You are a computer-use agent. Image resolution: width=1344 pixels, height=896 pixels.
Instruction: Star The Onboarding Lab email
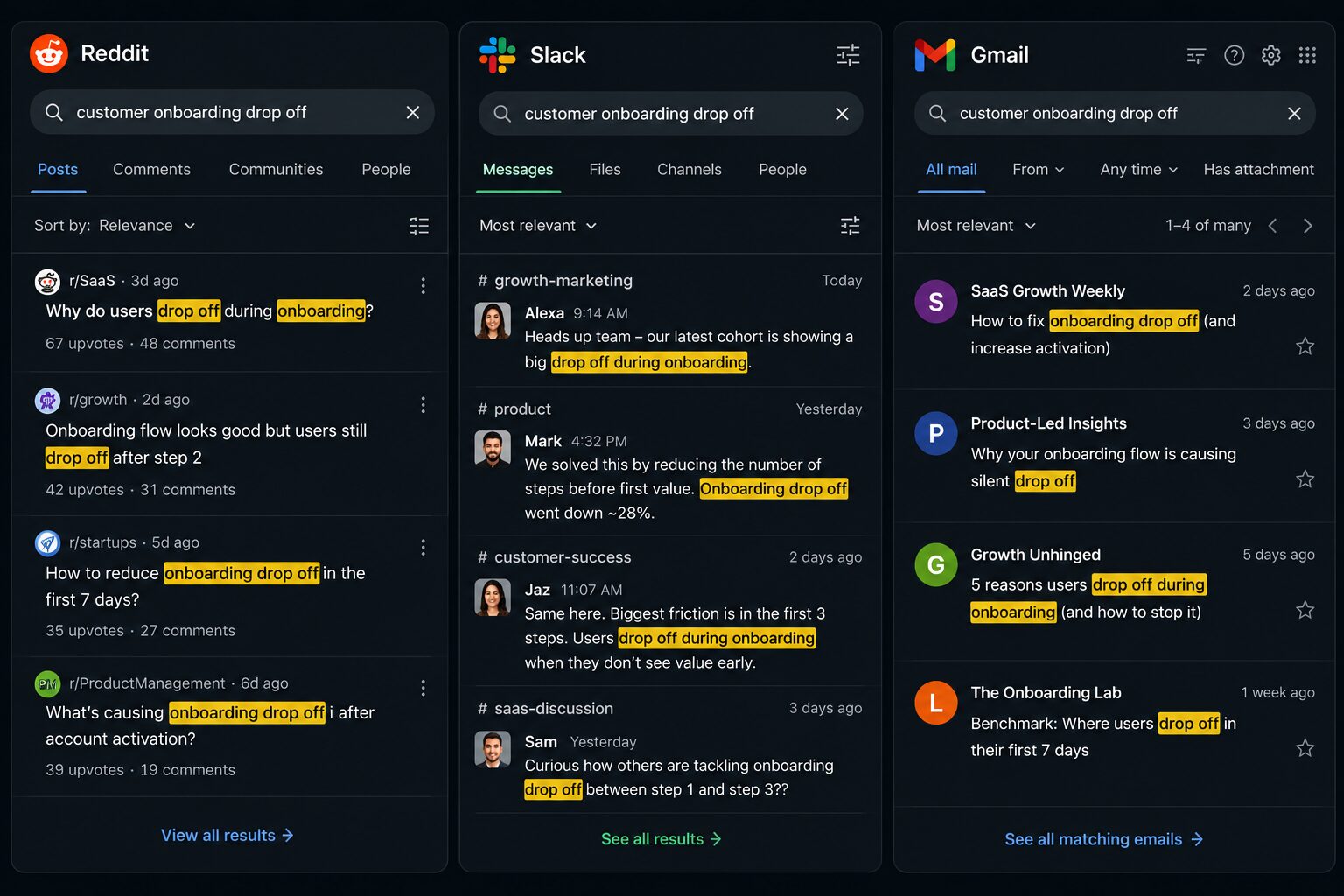click(x=1305, y=748)
